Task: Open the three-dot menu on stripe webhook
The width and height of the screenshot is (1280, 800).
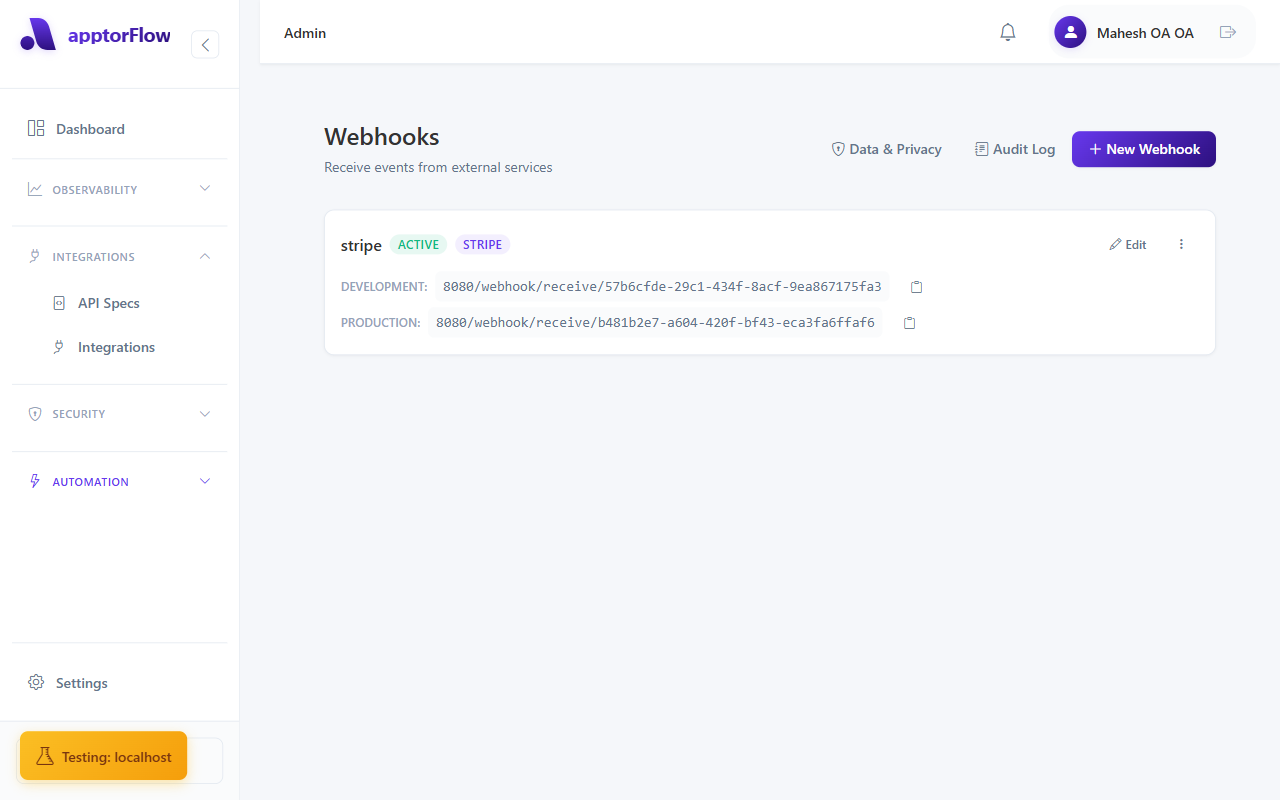Action: pos(1181,244)
